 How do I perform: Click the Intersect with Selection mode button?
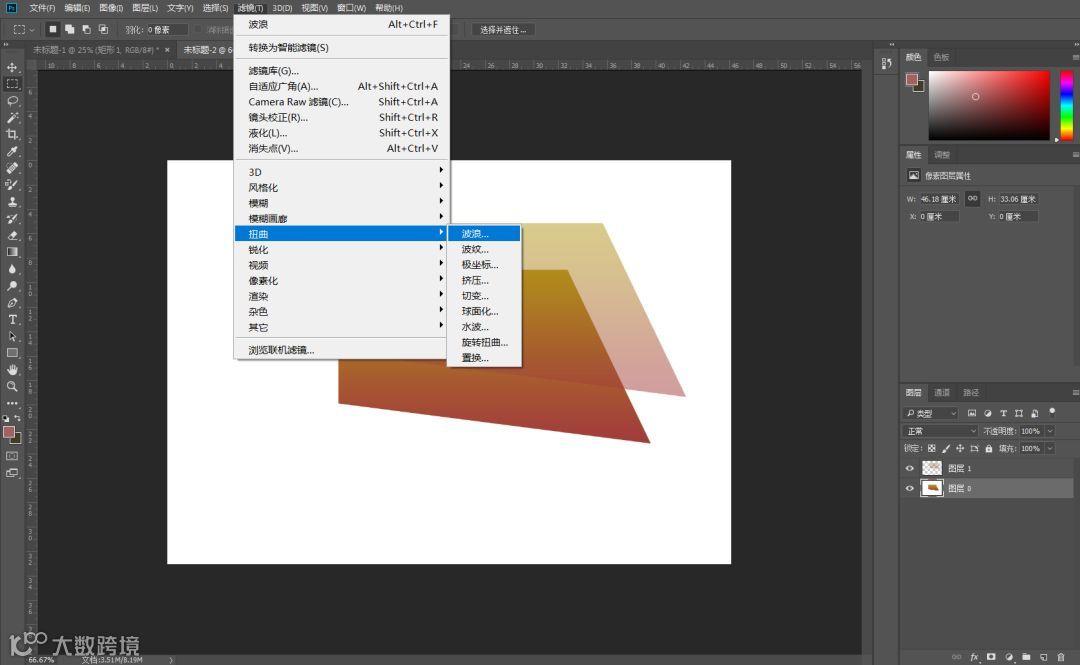pos(103,30)
